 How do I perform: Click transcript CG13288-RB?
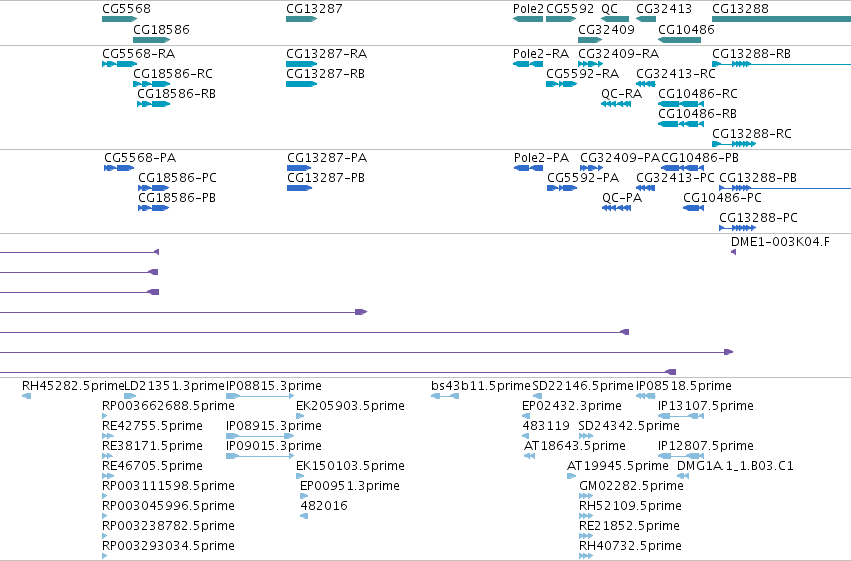(x=751, y=54)
